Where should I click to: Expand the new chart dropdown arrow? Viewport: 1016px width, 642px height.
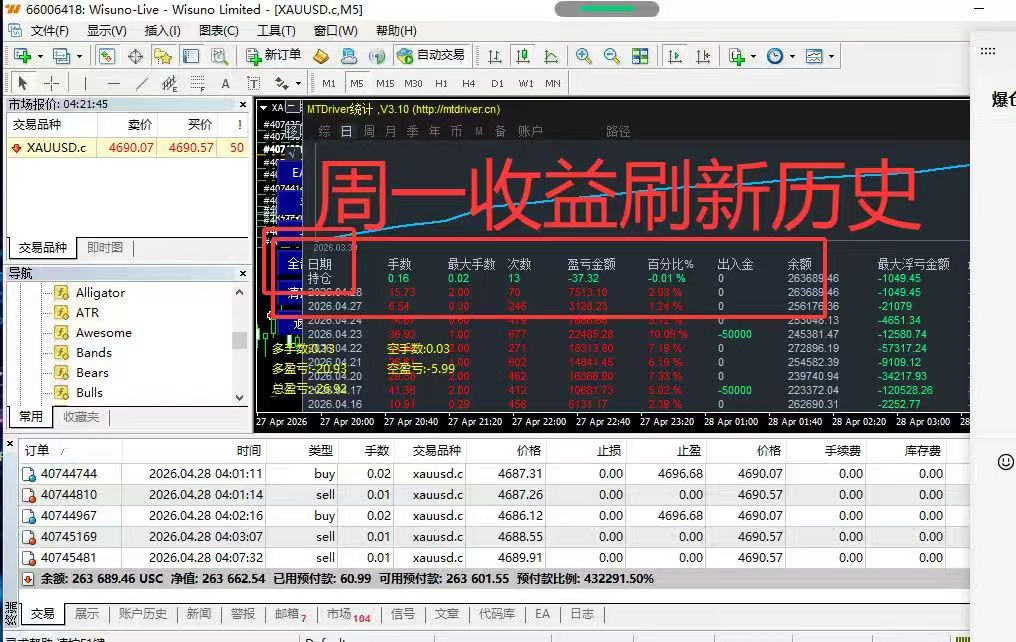(x=38, y=56)
